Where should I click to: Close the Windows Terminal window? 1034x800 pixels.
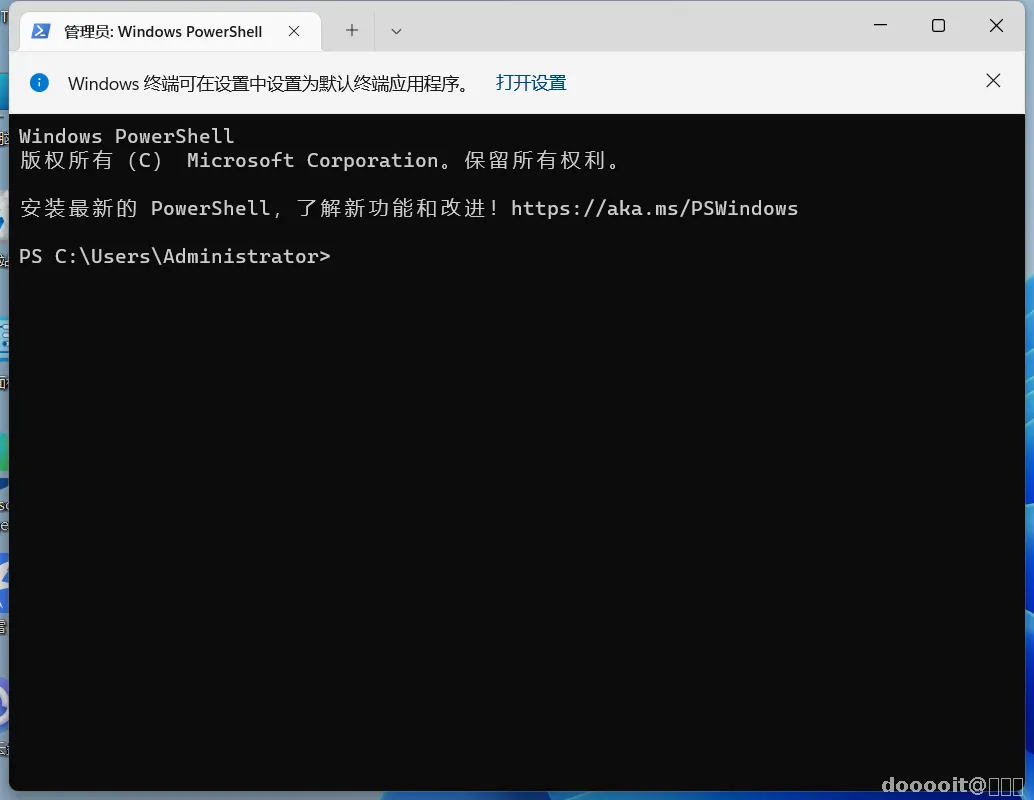tap(996, 26)
